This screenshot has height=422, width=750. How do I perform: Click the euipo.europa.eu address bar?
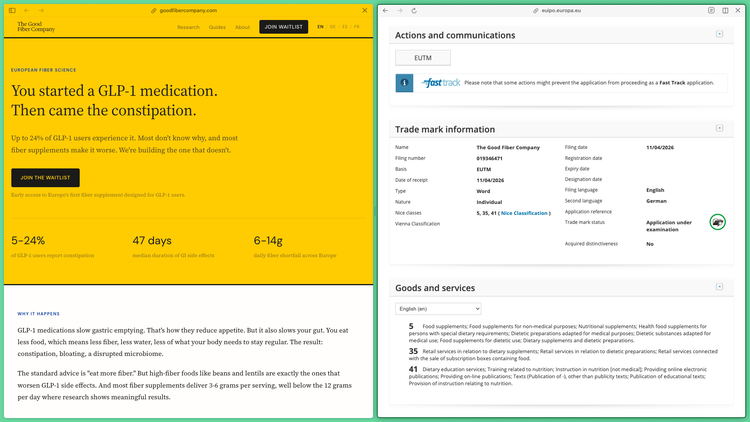point(557,11)
